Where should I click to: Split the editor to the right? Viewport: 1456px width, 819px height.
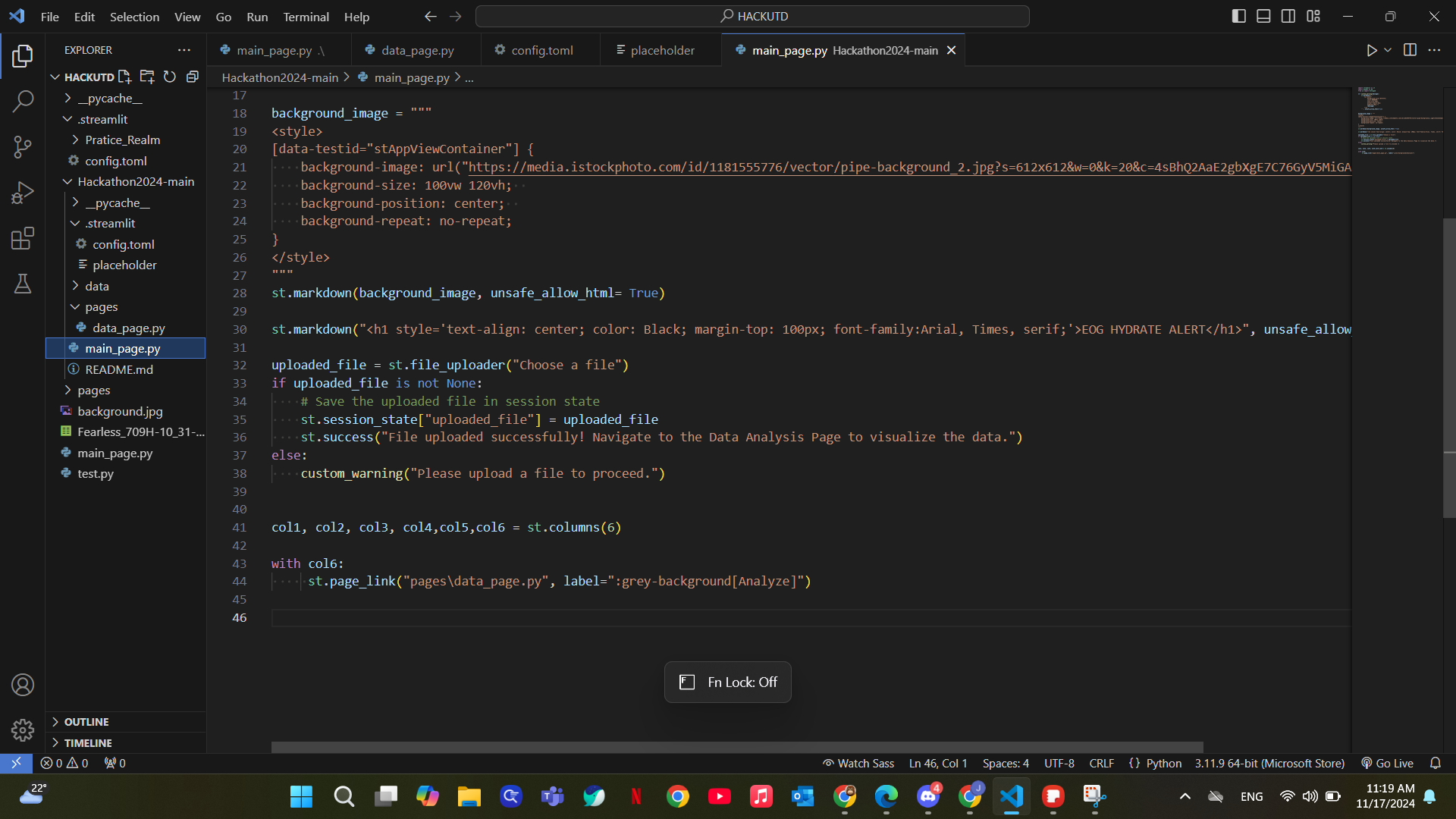1410,50
